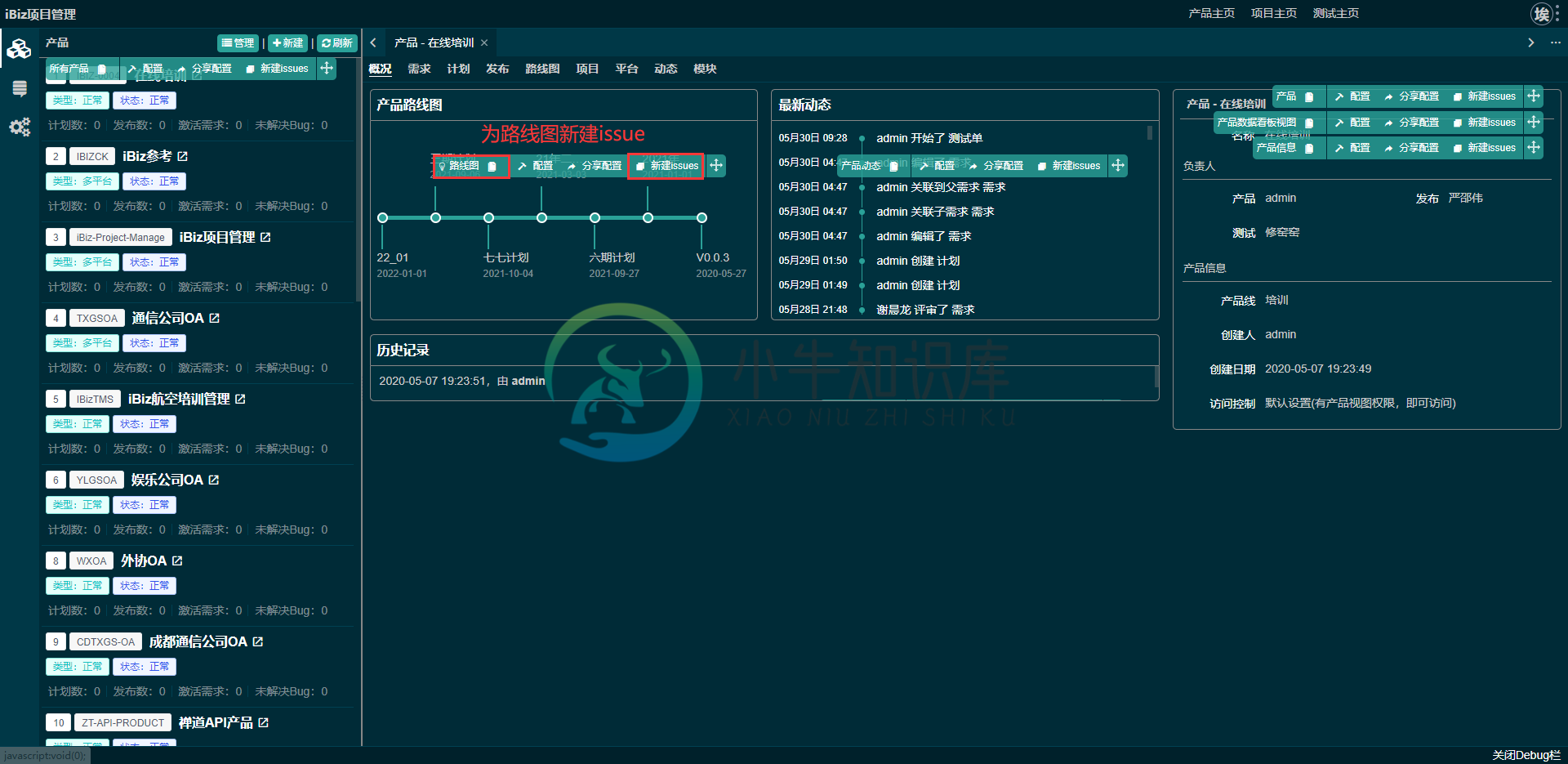Click copy icon next to 所有产品

click(103, 69)
